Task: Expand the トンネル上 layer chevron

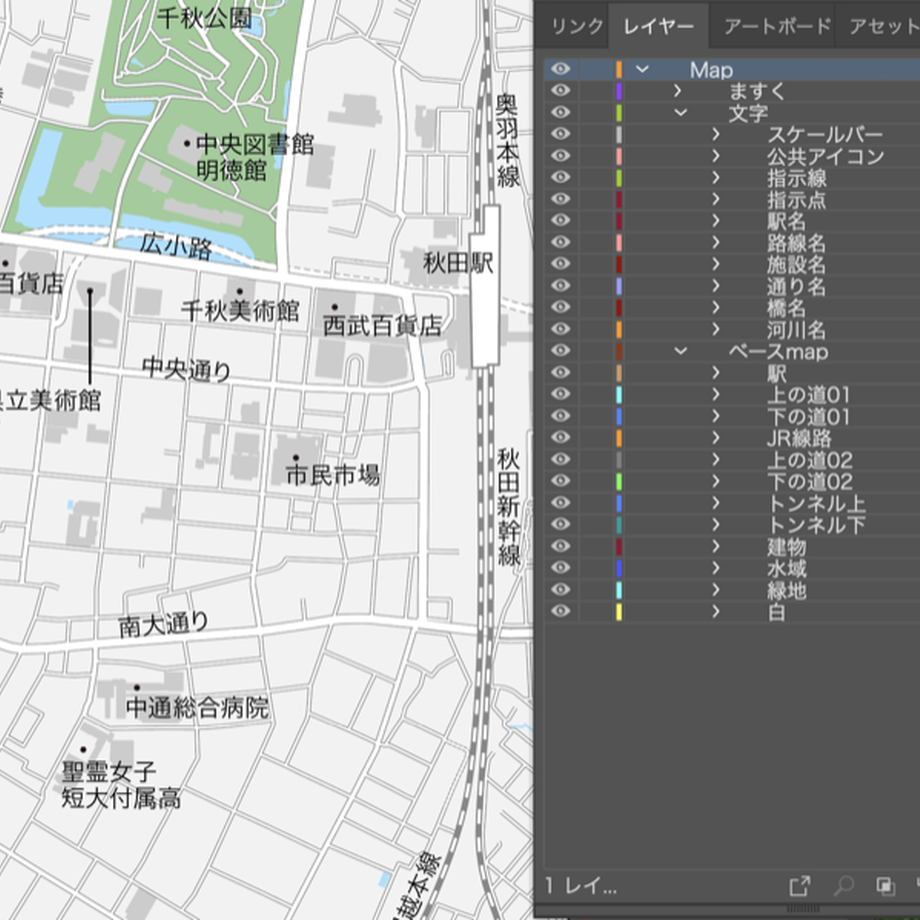Action: coord(716,502)
